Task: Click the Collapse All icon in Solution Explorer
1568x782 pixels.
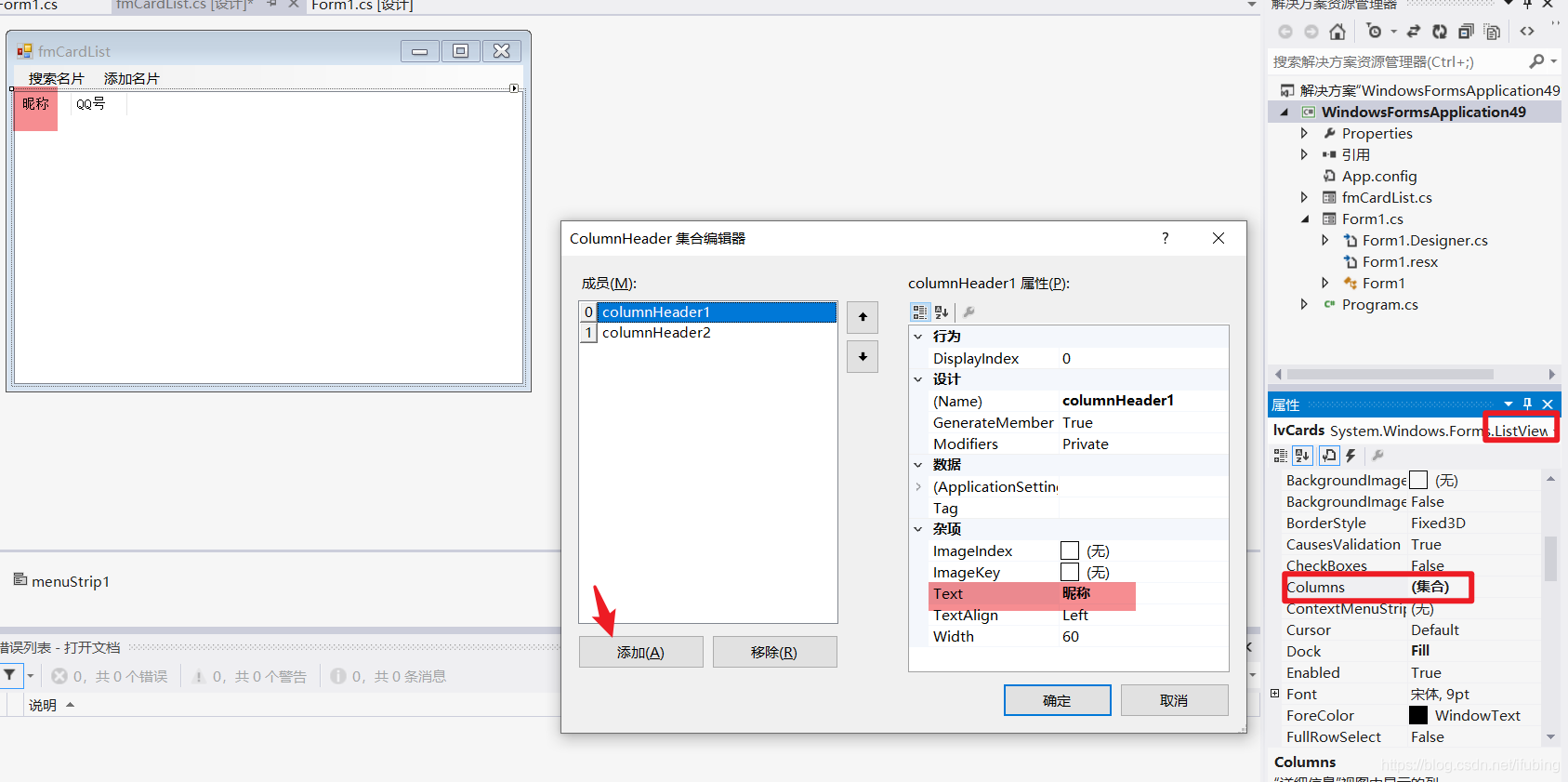Action: [1466, 32]
